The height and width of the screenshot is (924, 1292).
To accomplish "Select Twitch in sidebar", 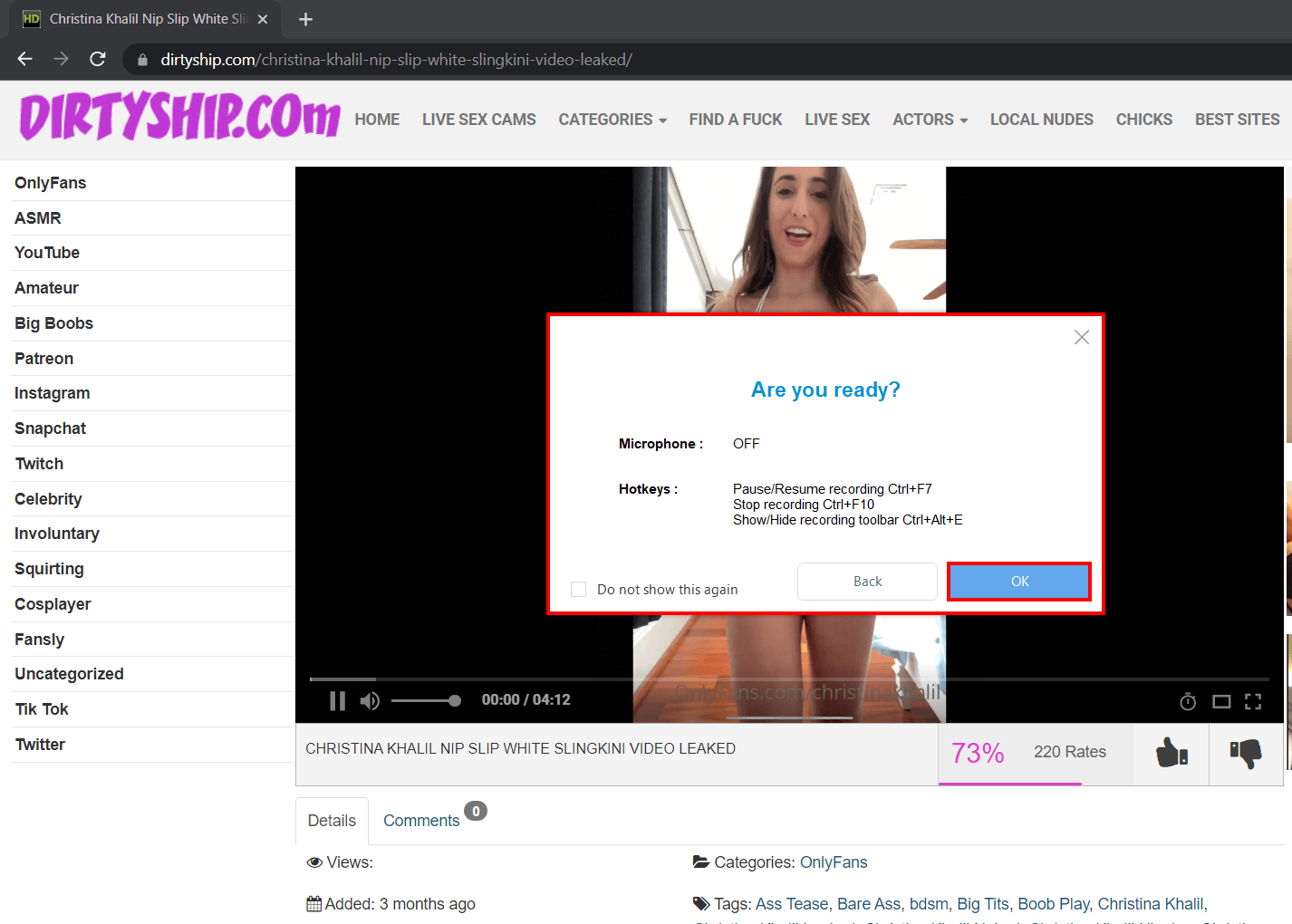I will (39, 464).
